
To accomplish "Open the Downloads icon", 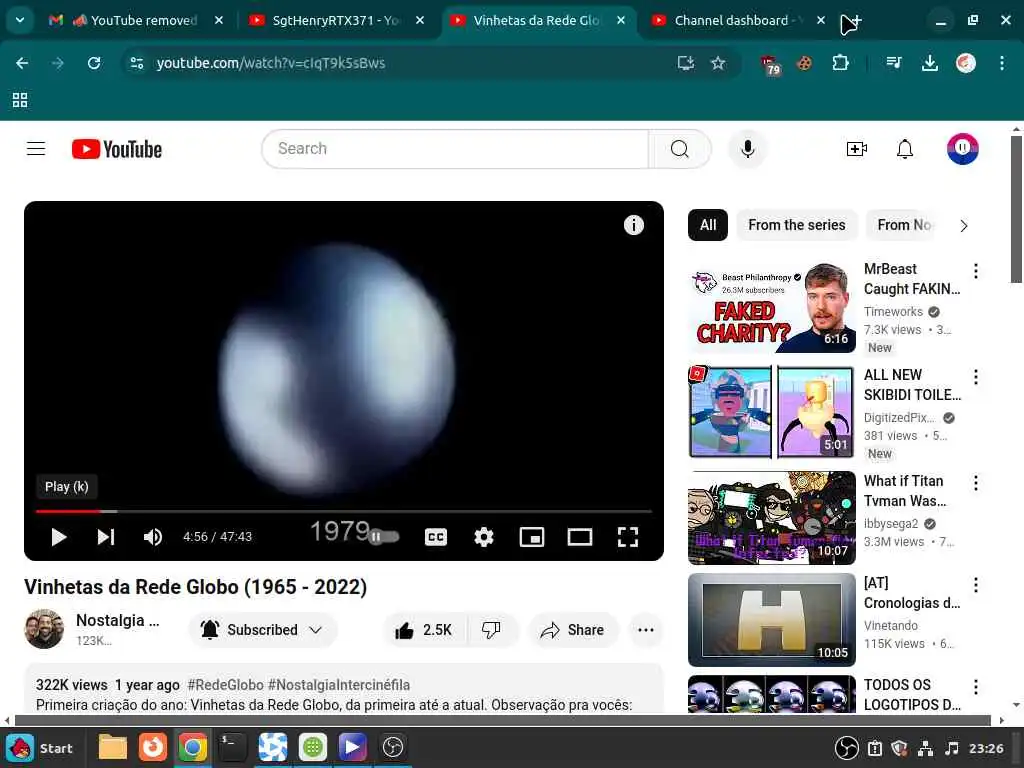I will point(929,63).
